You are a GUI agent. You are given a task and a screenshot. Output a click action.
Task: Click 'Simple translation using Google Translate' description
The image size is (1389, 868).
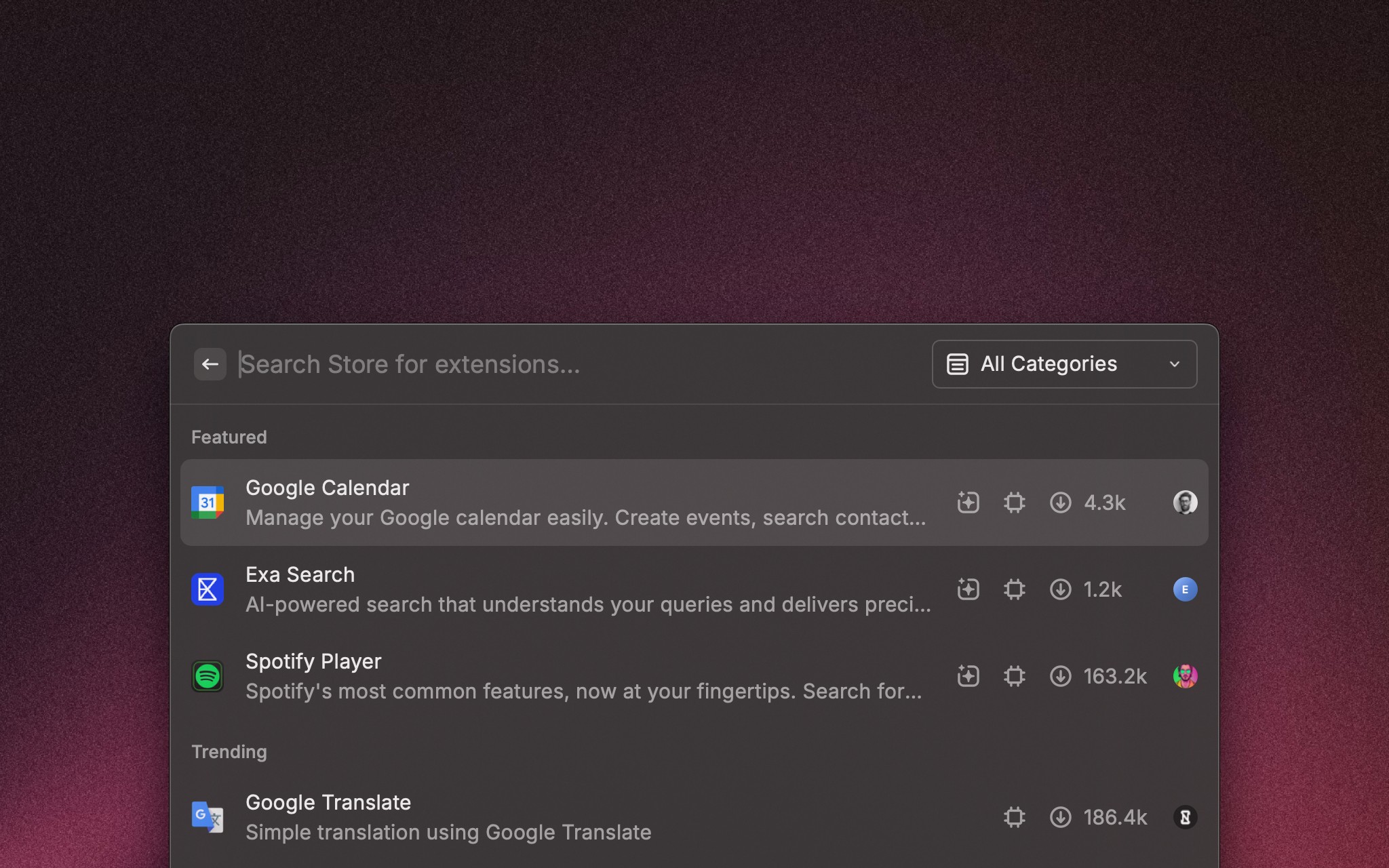448,832
